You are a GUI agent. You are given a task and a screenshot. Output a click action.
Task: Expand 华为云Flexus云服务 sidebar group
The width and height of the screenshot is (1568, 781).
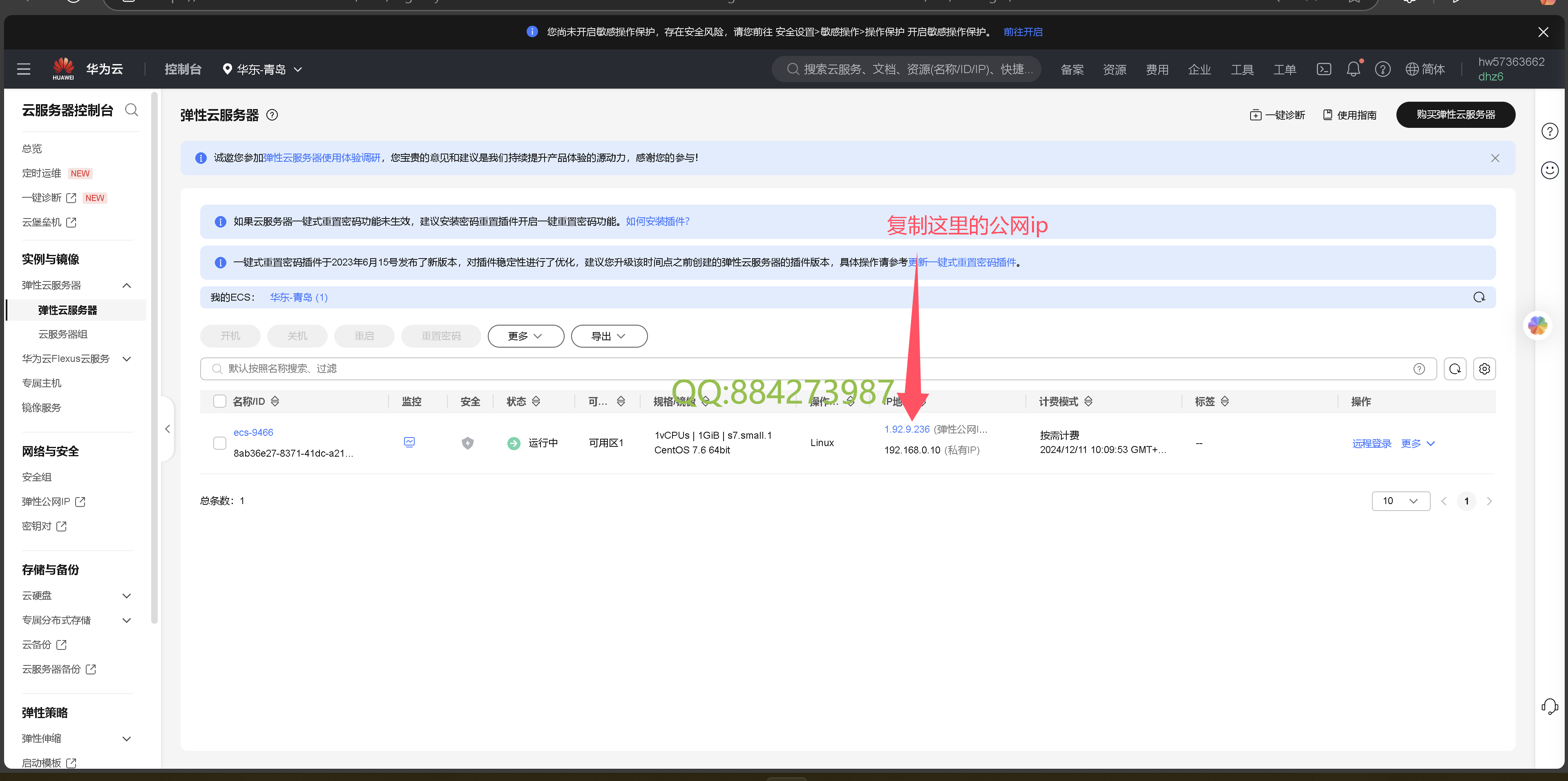tap(127, 359)
